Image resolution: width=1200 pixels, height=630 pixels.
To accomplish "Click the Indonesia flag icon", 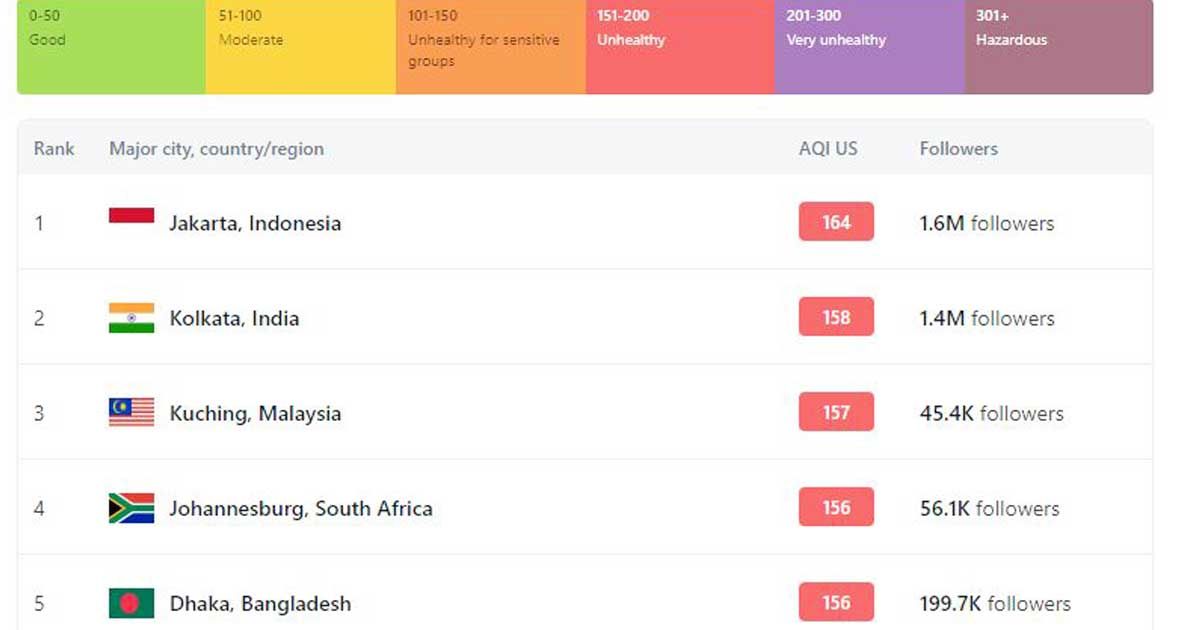I will click(x=131, y=222).
